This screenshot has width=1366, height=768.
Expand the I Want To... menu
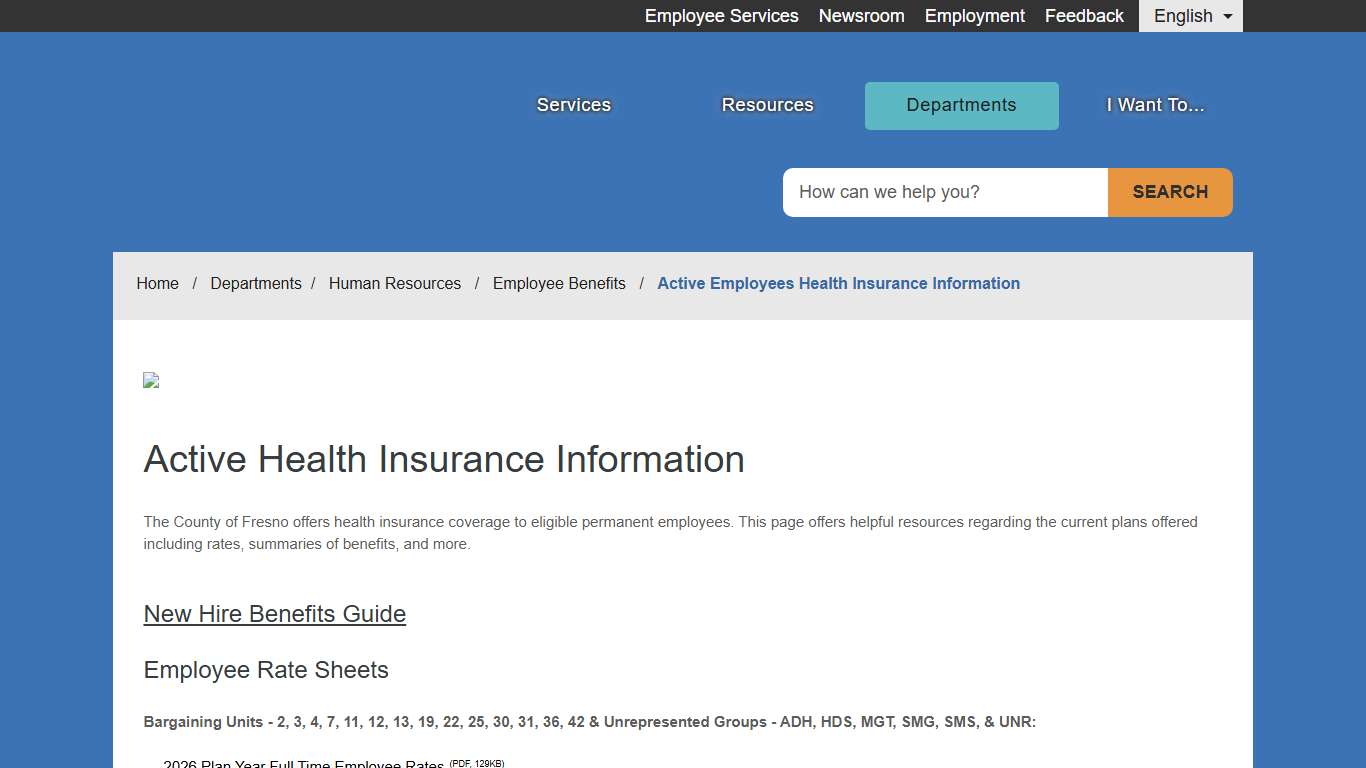pyautogui.click(x=1155, y=105)
